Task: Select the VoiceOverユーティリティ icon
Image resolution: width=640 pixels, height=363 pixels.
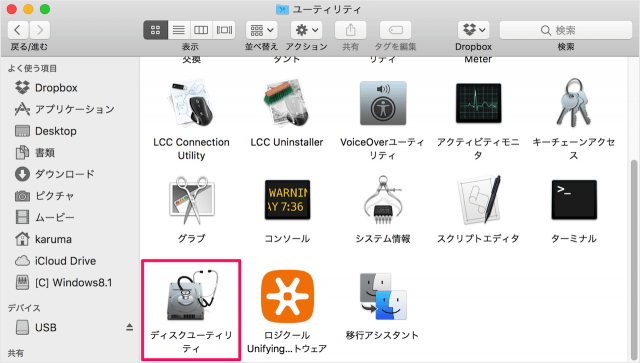Action: point(383,103)
